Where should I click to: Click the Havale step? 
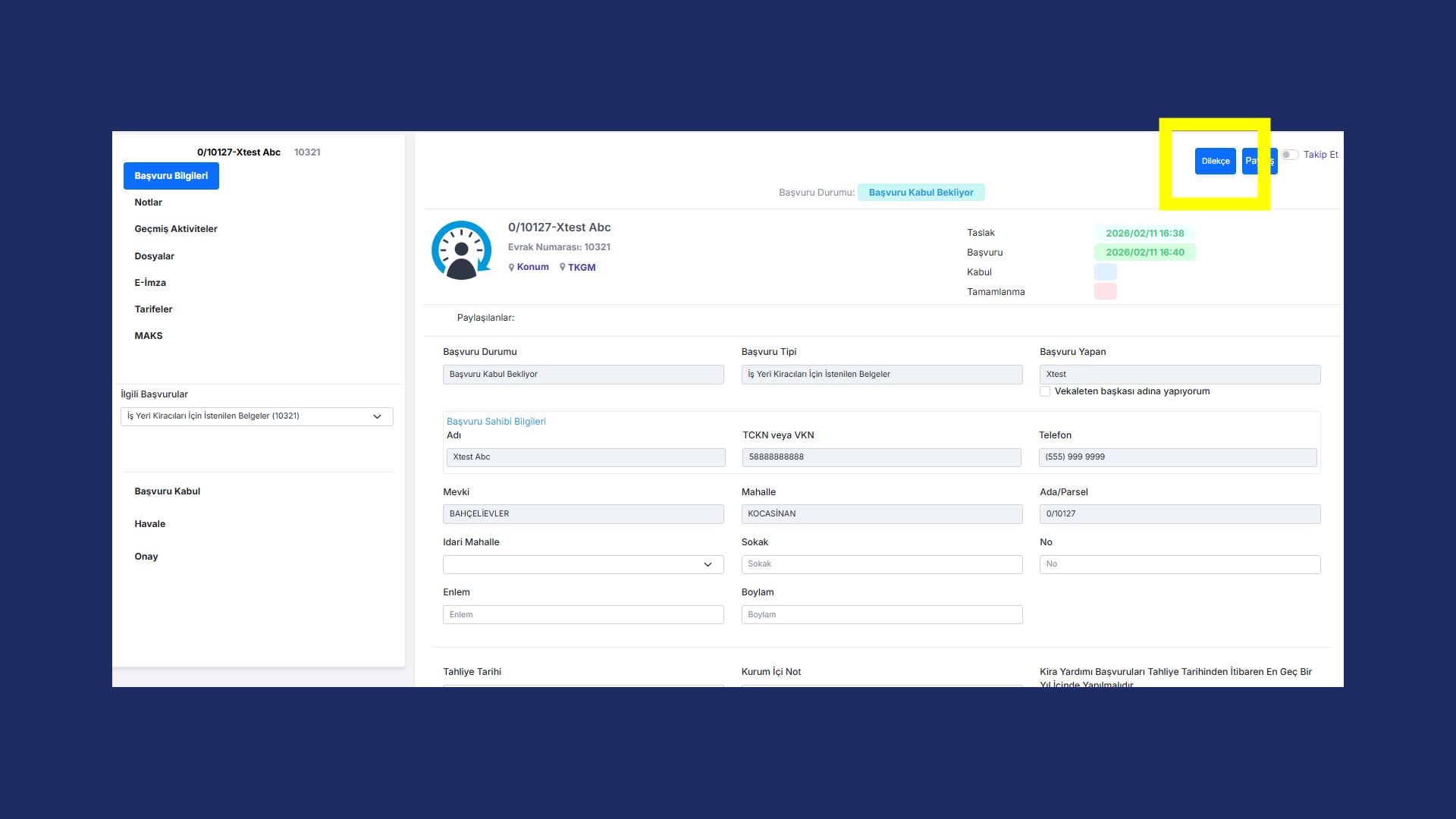(150, 524)
